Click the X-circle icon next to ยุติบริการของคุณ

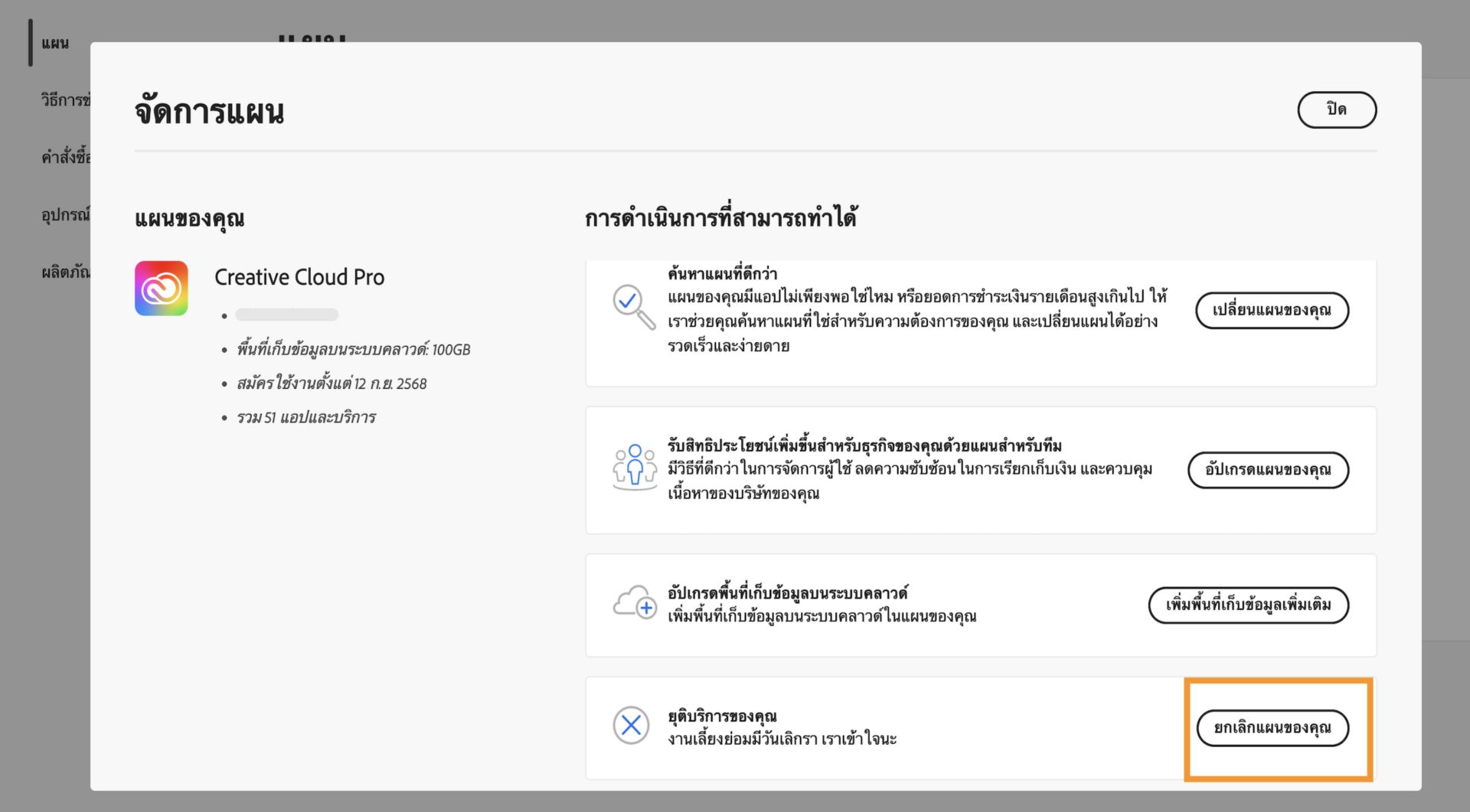[x=630, y=724]
